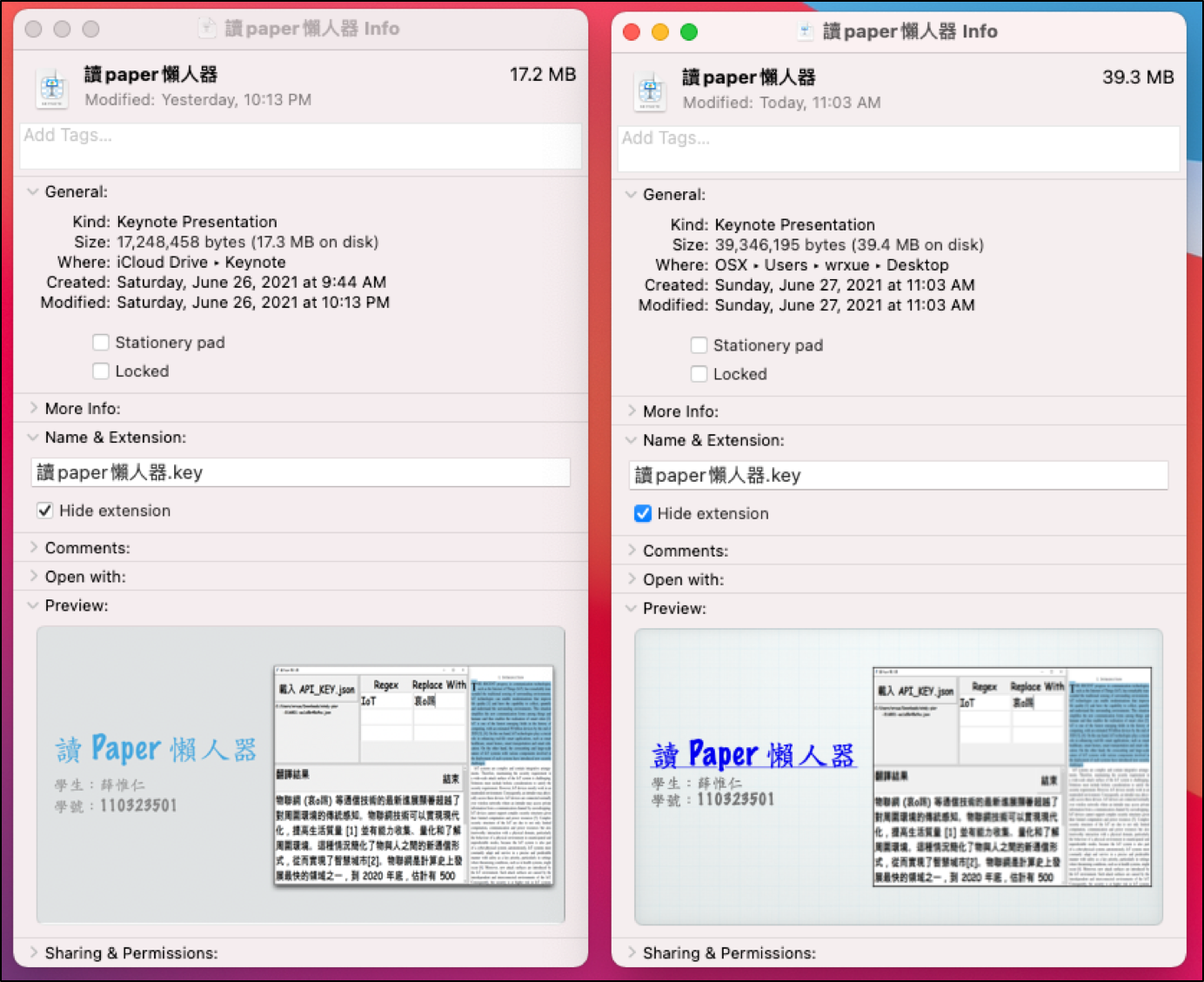Image resolution: width=1204 pixels, height=982 pixels.
Task: Expand Open with in the left Info window
Action: point(33,577)
